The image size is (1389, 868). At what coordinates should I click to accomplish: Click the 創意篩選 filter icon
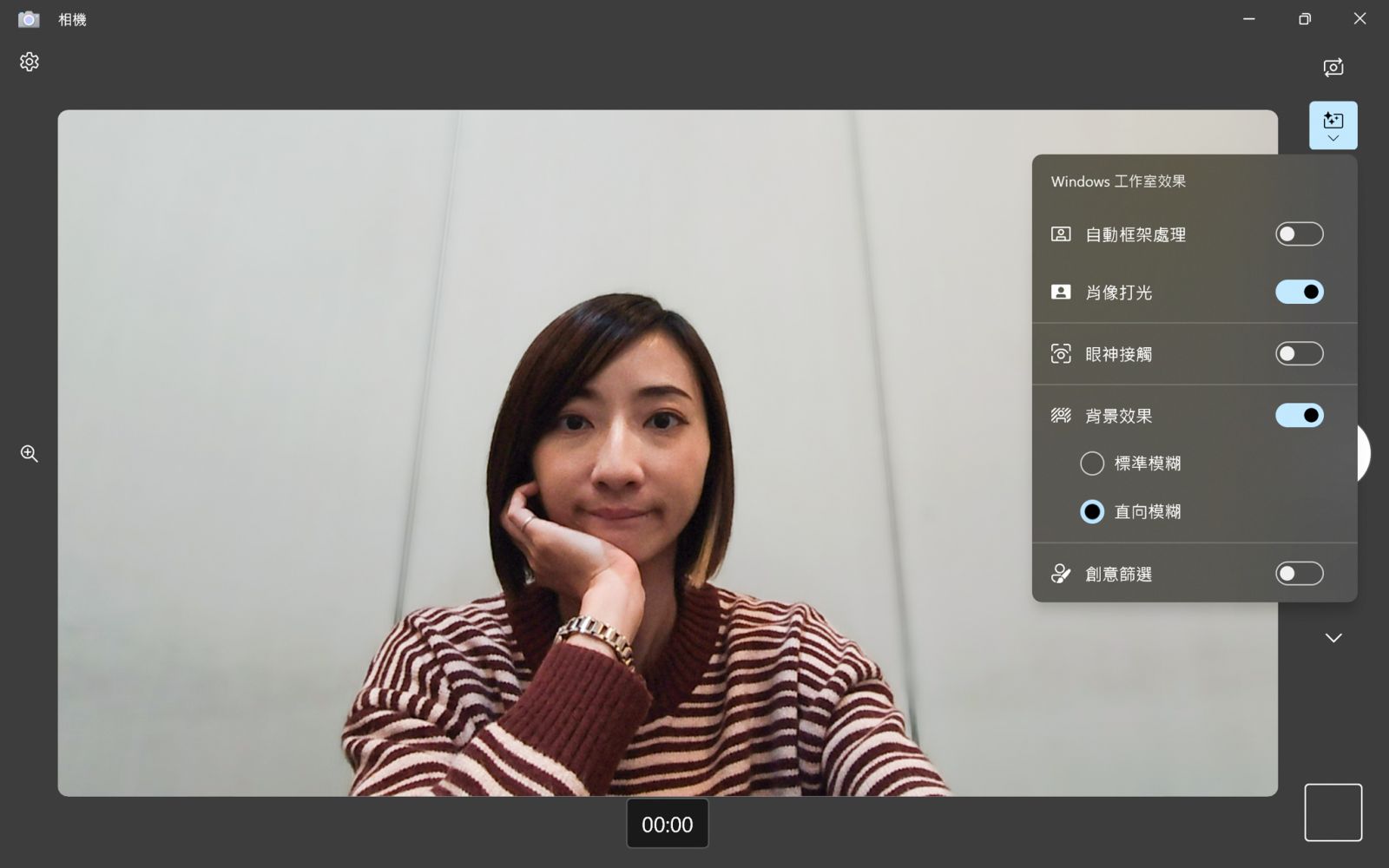click(x=1061, y=573)
